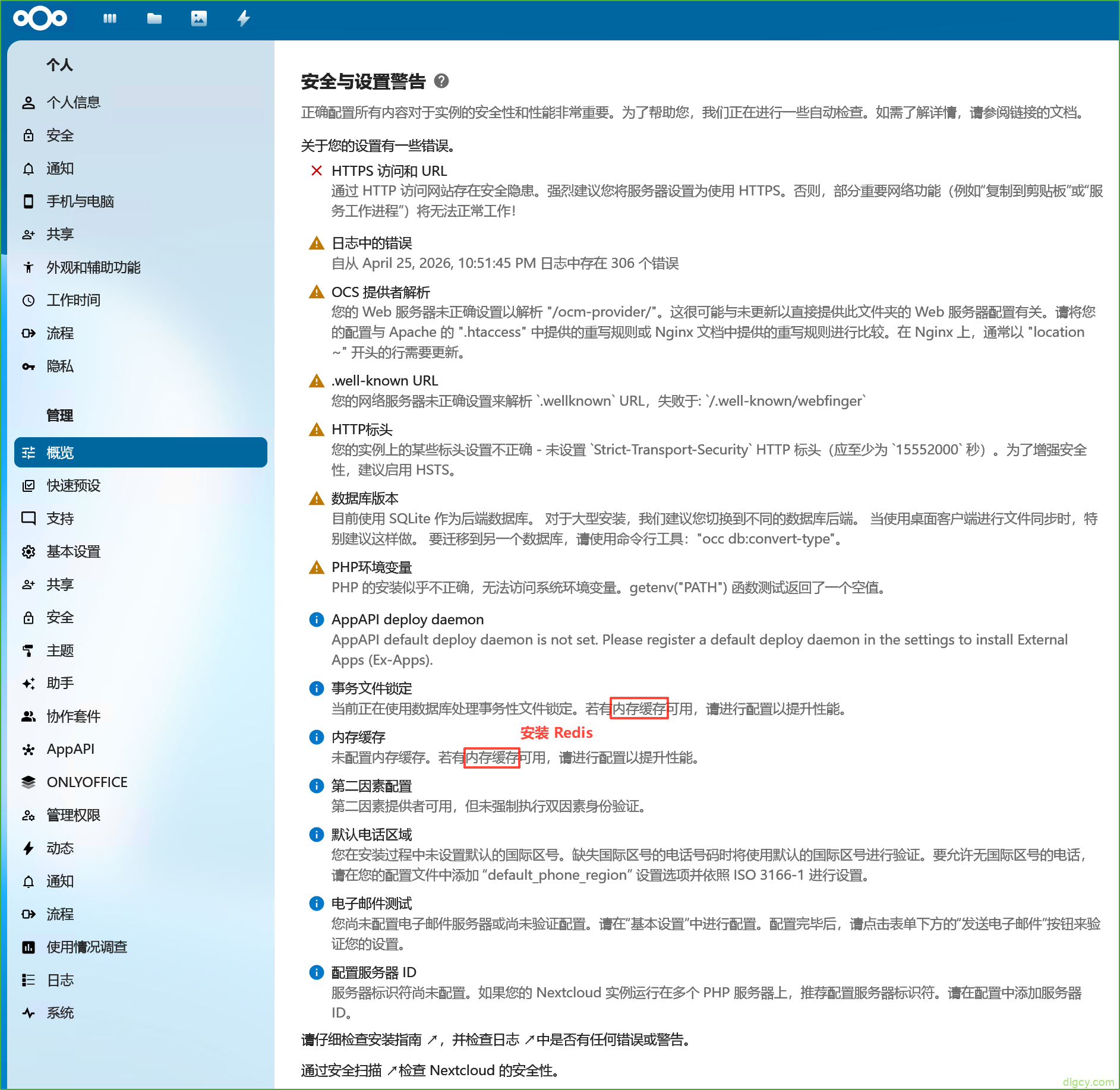Open 流程 under the 个人 section
This screenshot has height=1090, width=1120.
coord(141,333)
